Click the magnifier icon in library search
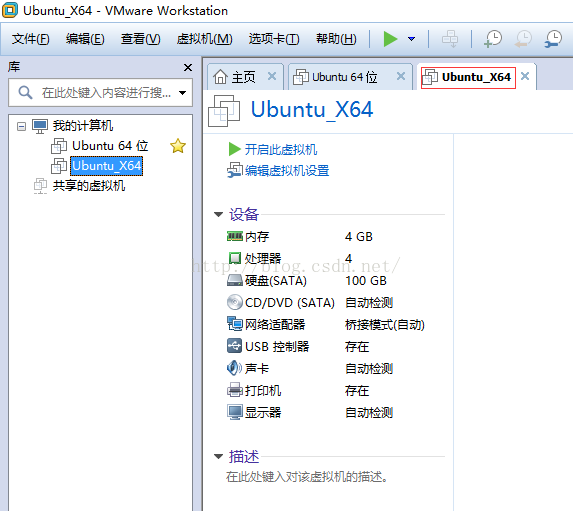This screenshot has width=573, height=511. (25, 93)
